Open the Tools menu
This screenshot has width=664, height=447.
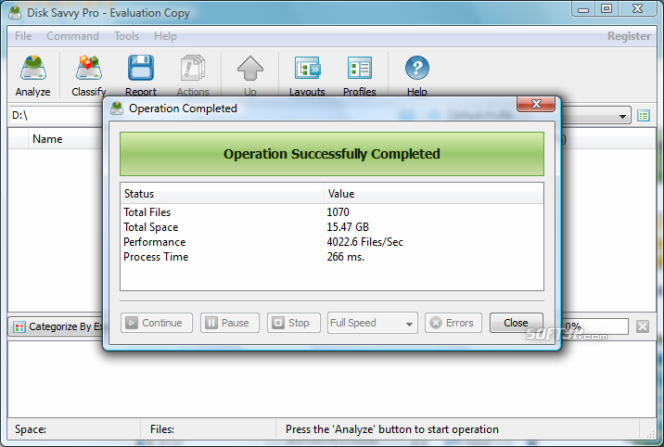[x=127, y=36]
